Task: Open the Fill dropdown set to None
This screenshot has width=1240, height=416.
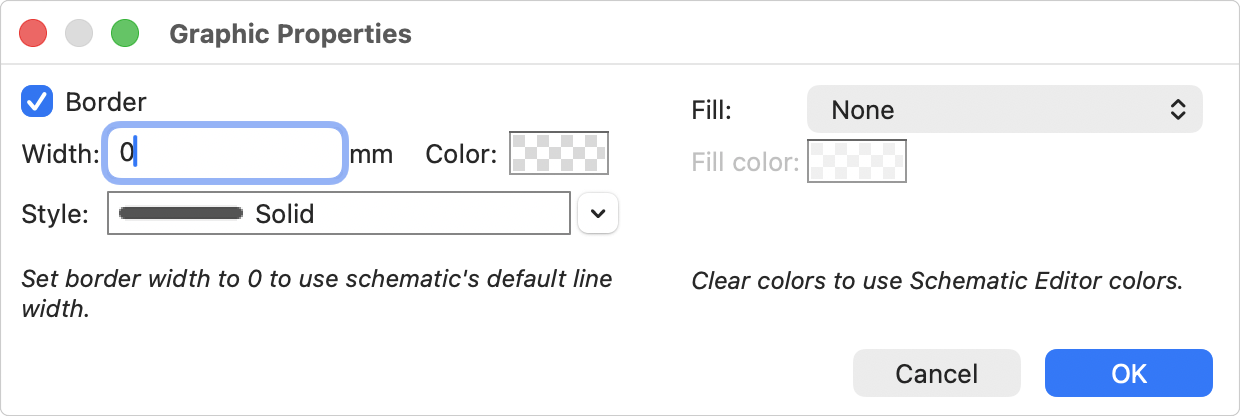Action: 1003,110
